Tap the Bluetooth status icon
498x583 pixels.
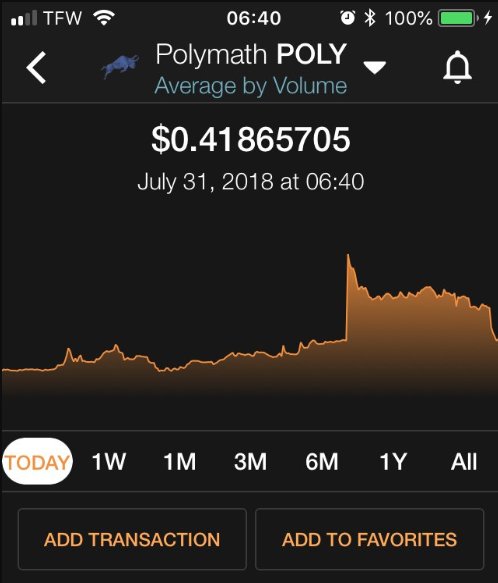point(369,17)
